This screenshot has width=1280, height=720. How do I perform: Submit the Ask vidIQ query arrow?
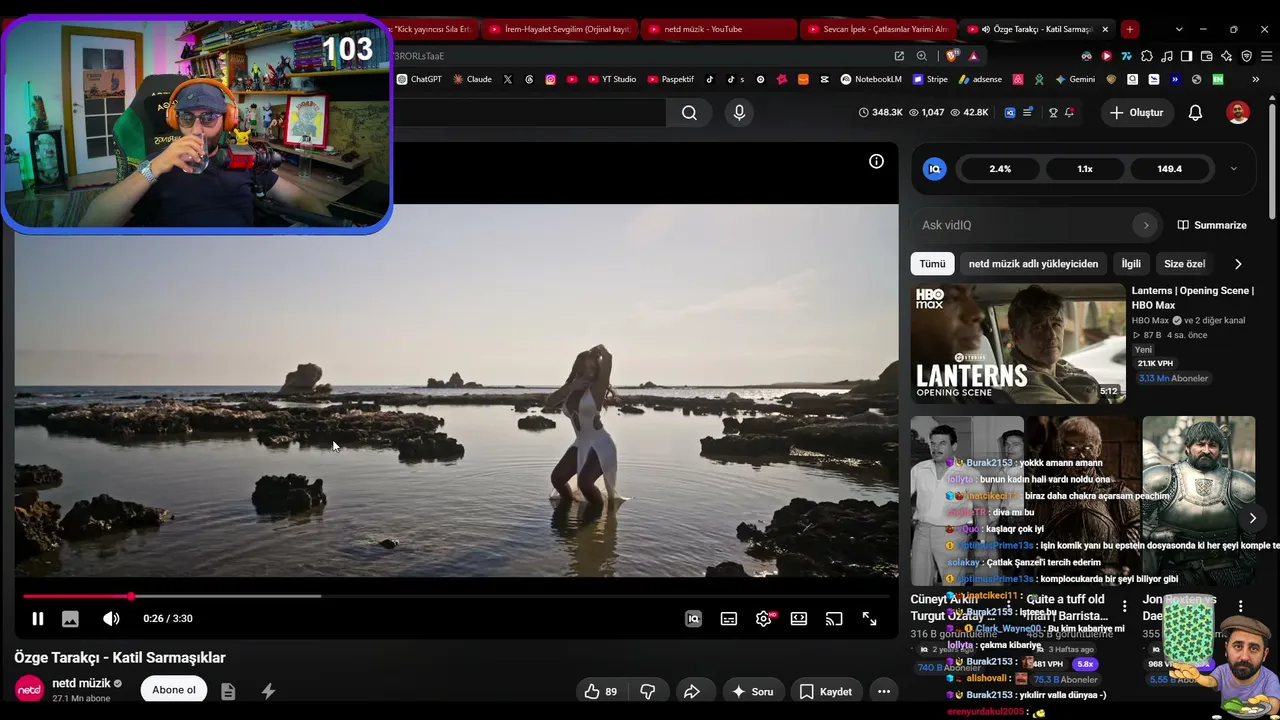tap(1146, 225)
